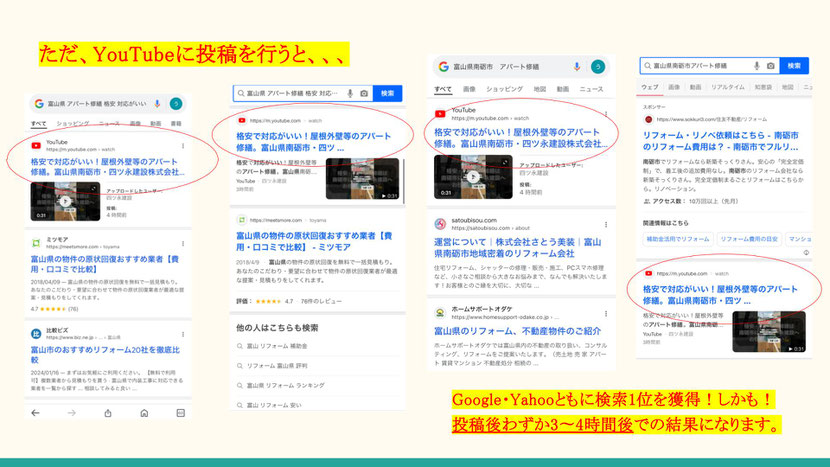The height and width of the screenshot is (467, 830).
Task: Tap the camera icon in the rightmost Yahoo search box
Action: [771, 66]
